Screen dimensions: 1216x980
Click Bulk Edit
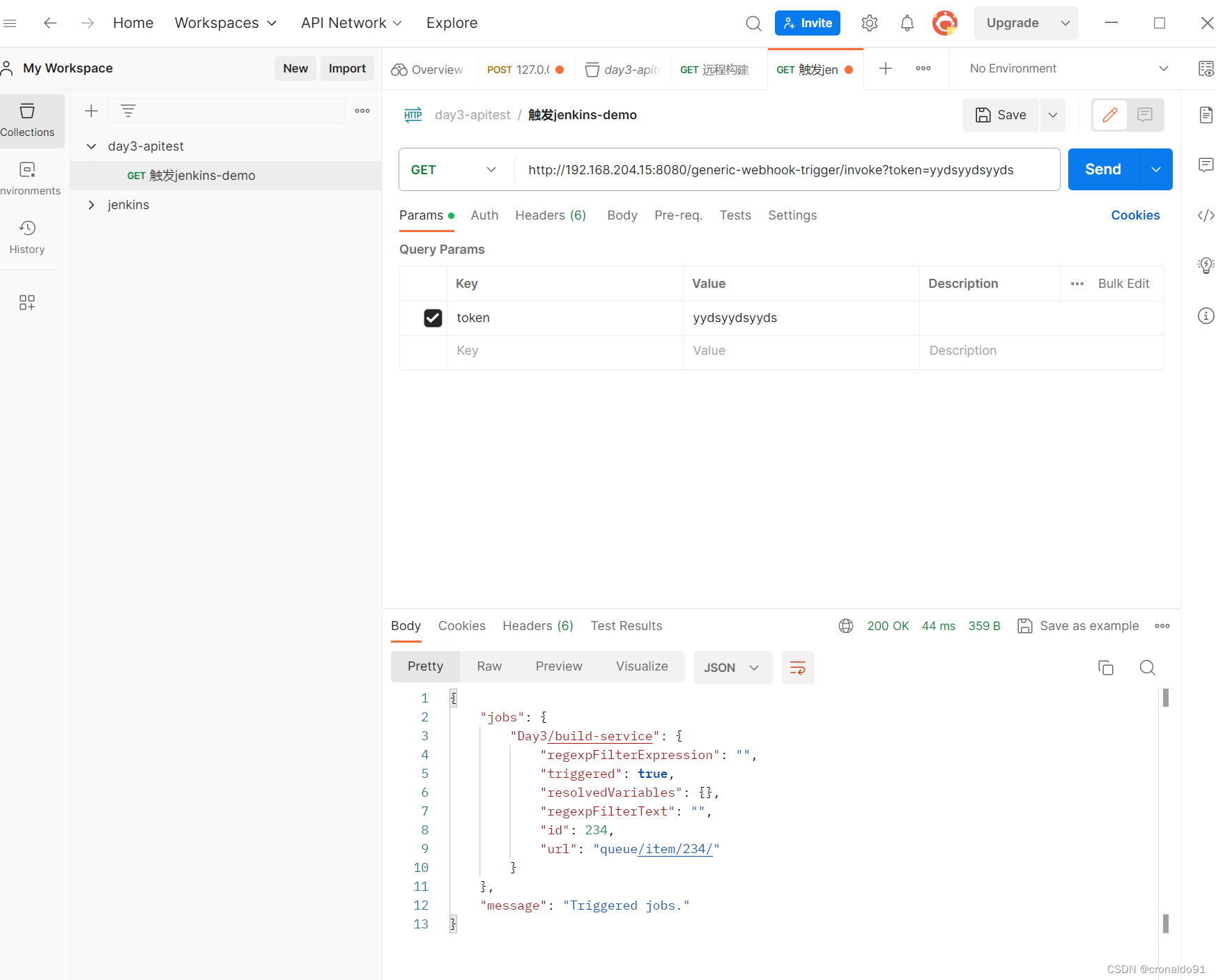click(1123, 284)
